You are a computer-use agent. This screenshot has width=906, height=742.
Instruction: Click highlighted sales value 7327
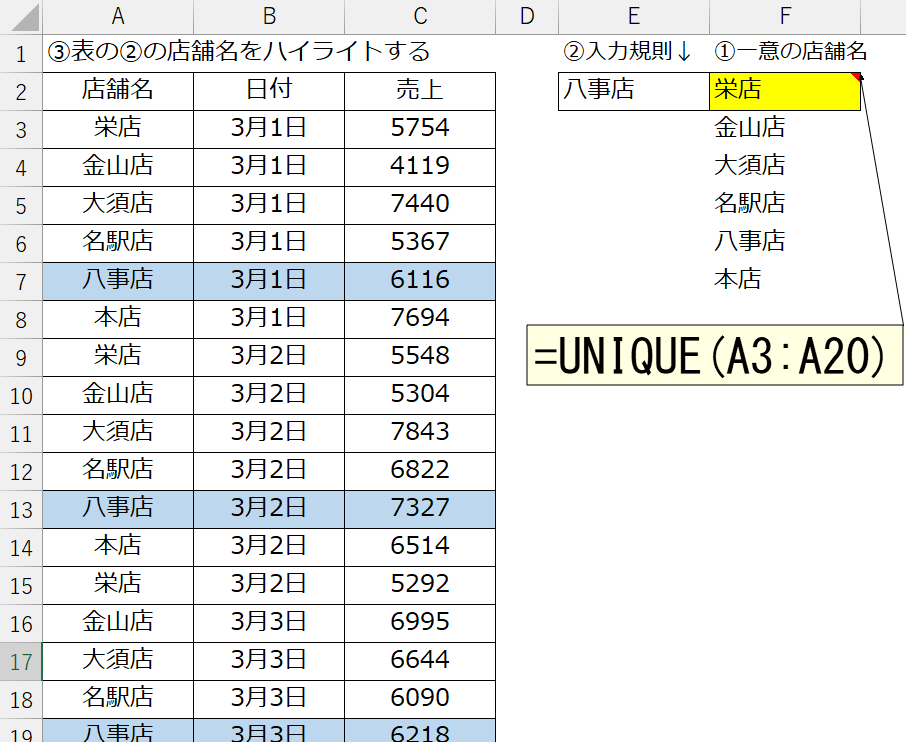(x=420, y=509)
